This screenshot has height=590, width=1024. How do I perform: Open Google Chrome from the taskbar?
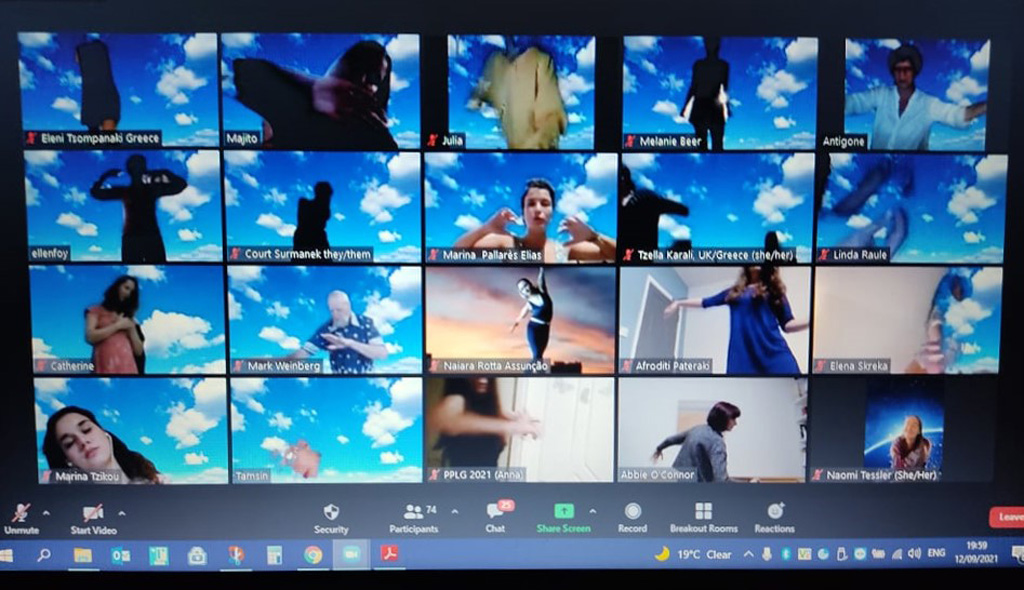pyautogui.click(x=313, y=555)
